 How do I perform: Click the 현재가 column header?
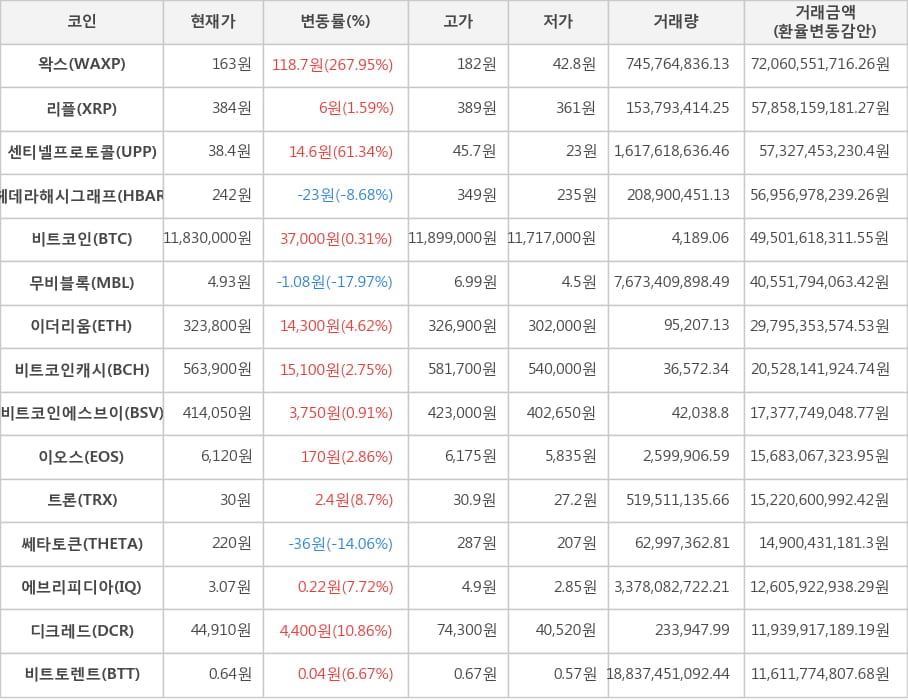(x=213, y=21)
